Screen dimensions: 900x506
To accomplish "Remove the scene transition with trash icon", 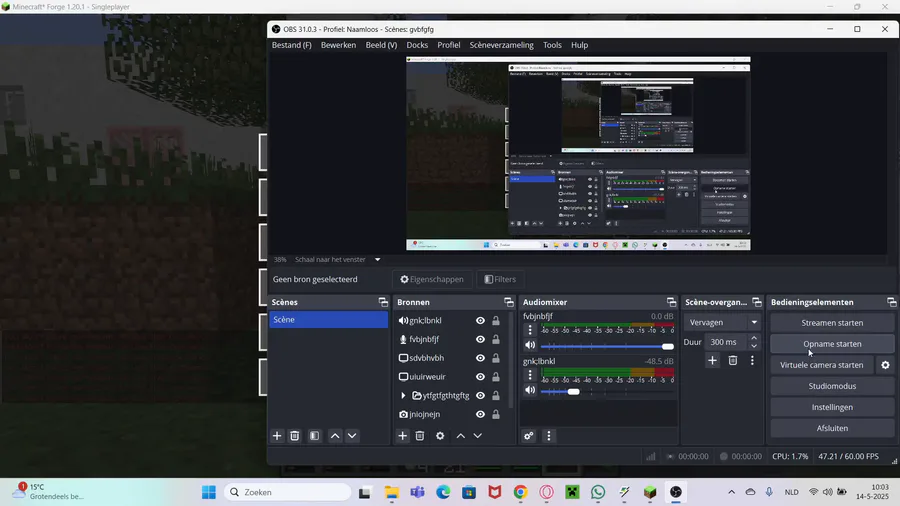I will point(732,360).
